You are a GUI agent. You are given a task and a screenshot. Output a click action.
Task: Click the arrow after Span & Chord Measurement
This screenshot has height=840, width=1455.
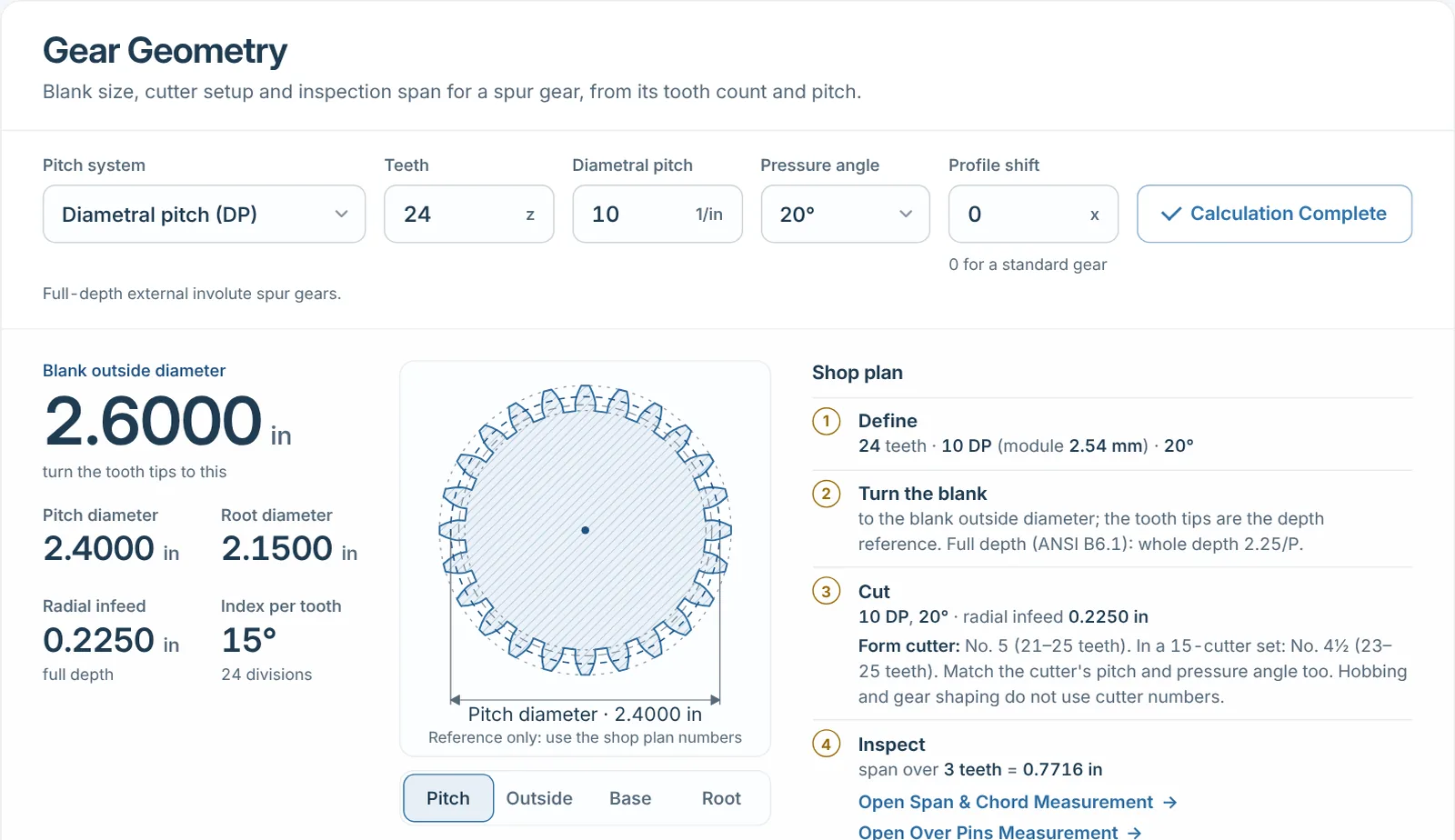(1170, 802)
